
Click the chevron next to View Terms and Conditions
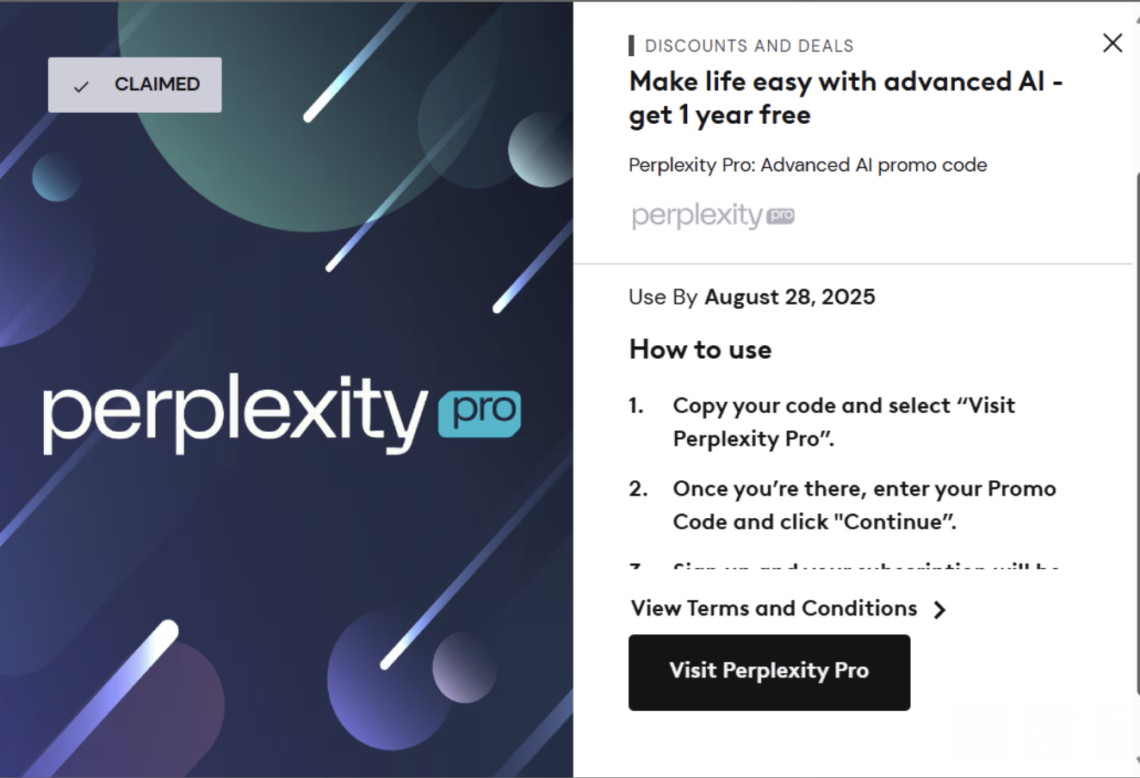coord(939,609)
